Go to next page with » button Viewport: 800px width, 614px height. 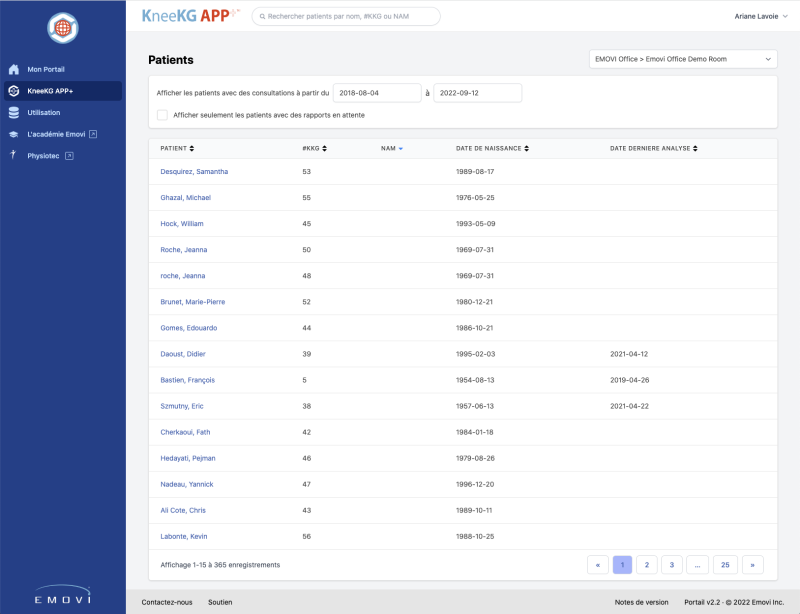pyautogui.click(x=753, y=565)
